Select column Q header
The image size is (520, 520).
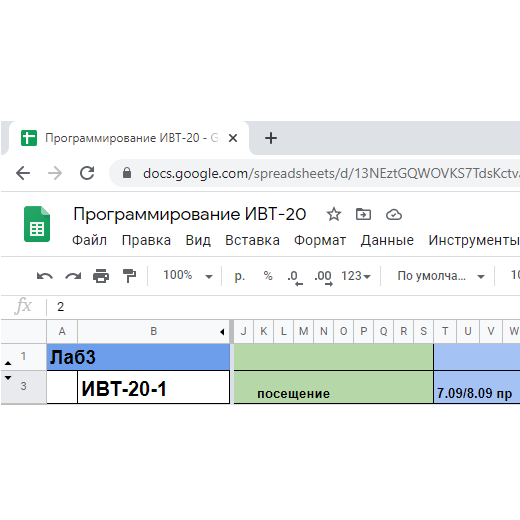384,331
